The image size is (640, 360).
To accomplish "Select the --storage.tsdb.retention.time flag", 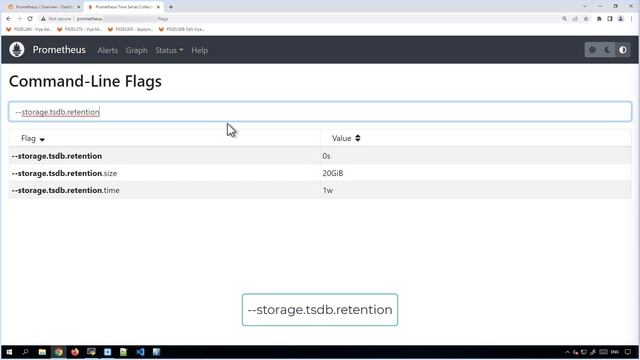I will [65, 190].
